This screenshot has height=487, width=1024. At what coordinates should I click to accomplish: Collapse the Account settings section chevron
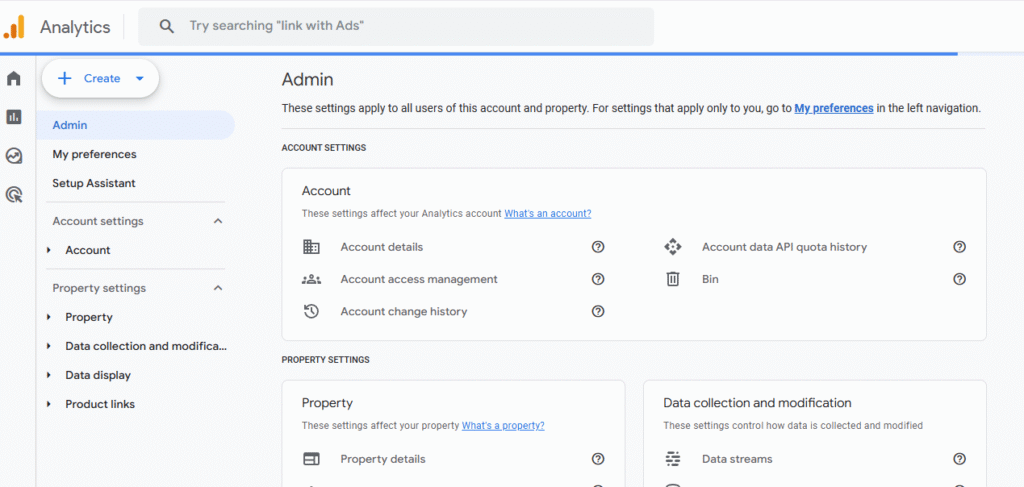click(218, 221)
